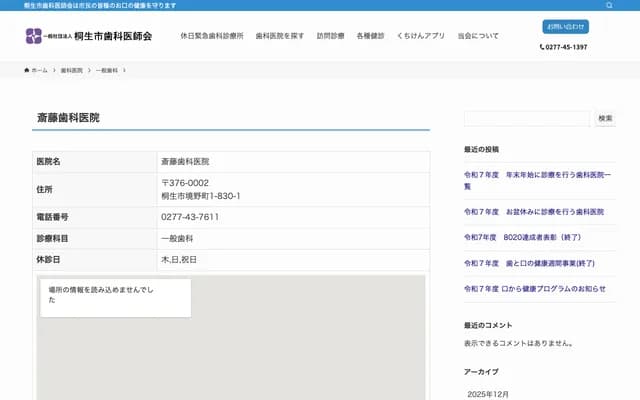
Task: Click 一般歯科 breadcrumb link
Action: [106, 71]
